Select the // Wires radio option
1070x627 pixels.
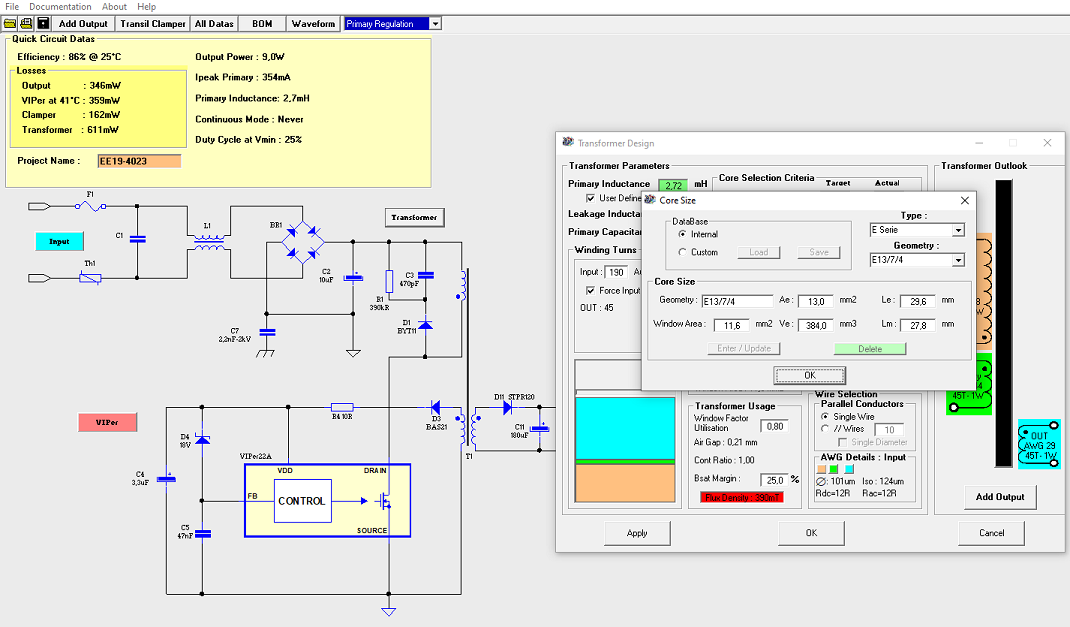(824, 429)
